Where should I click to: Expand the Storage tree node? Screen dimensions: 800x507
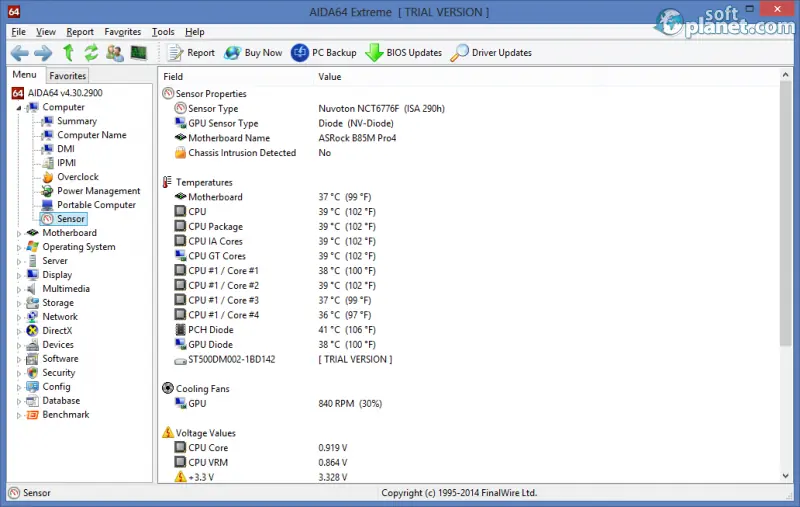pyautogui.click(x=19, y=303)
